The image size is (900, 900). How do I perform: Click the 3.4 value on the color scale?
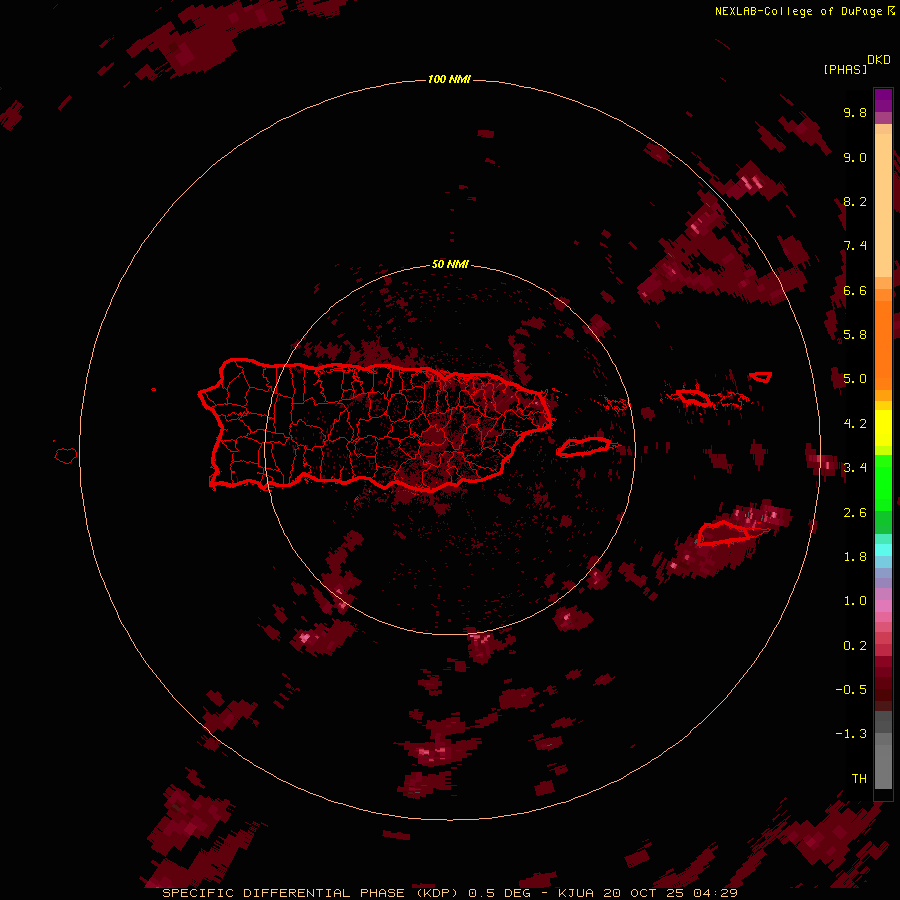tap(855, 468)
